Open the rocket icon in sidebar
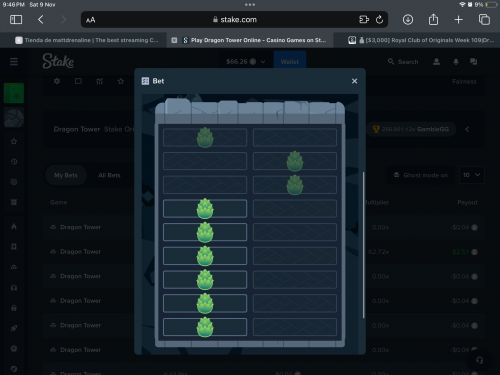 (x=14, y=328)
